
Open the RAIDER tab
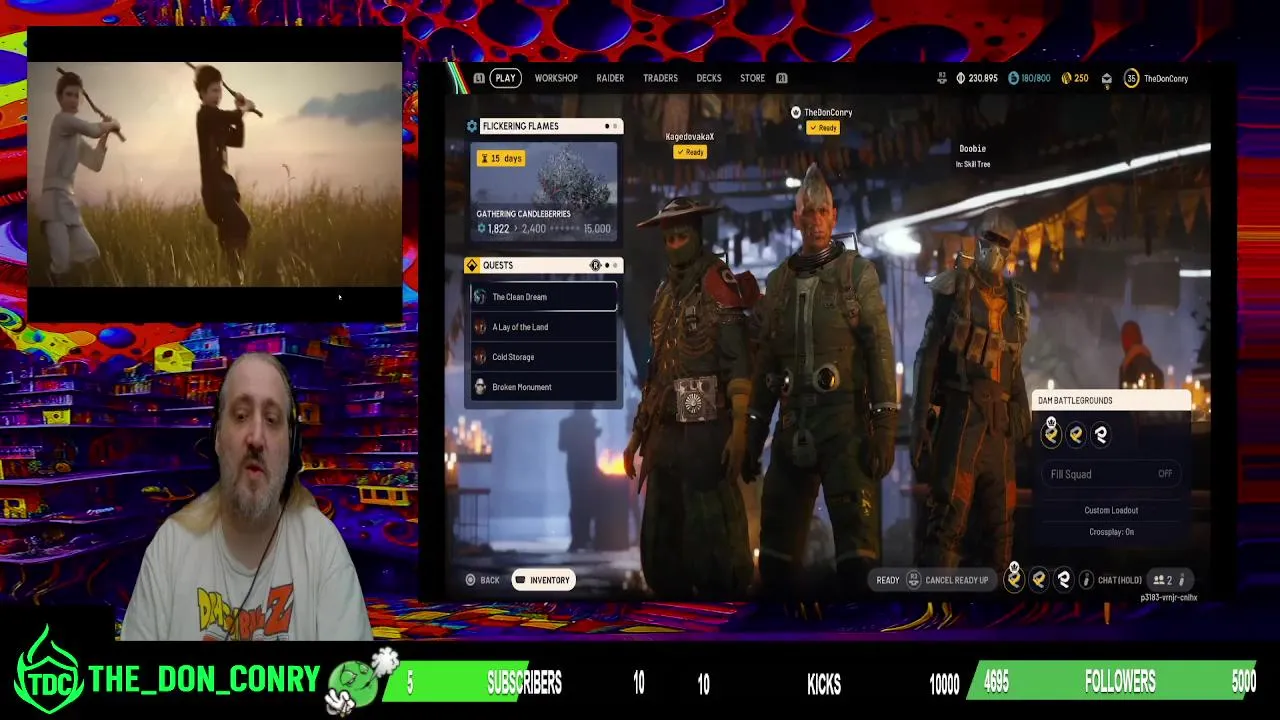pos(610,78)
